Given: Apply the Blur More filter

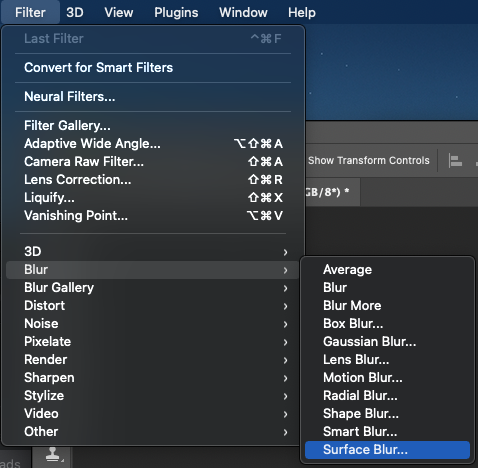Looking at the screenshot, I should coord(387,306).
